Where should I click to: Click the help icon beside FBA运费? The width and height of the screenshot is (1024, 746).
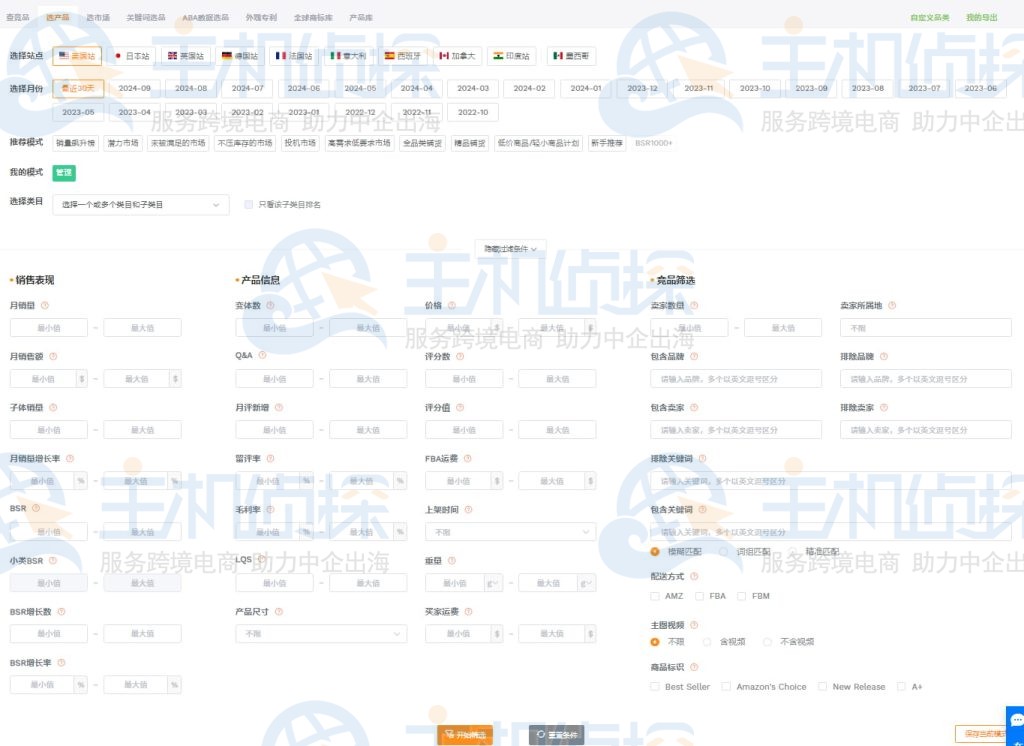(468, 459)
